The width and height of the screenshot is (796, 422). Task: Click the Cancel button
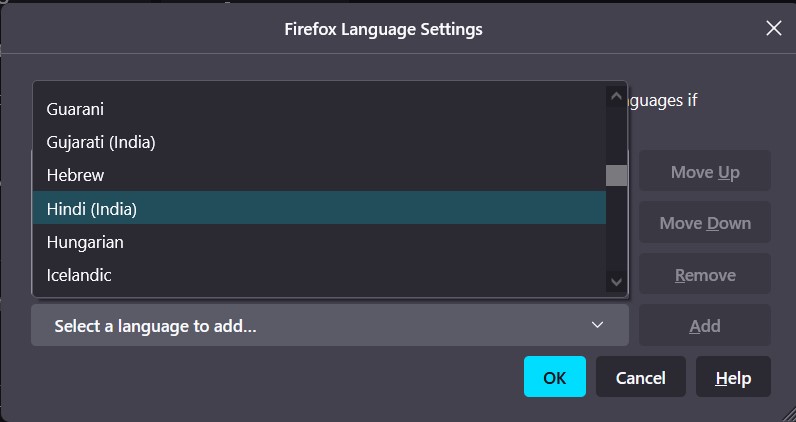(640, 378)
